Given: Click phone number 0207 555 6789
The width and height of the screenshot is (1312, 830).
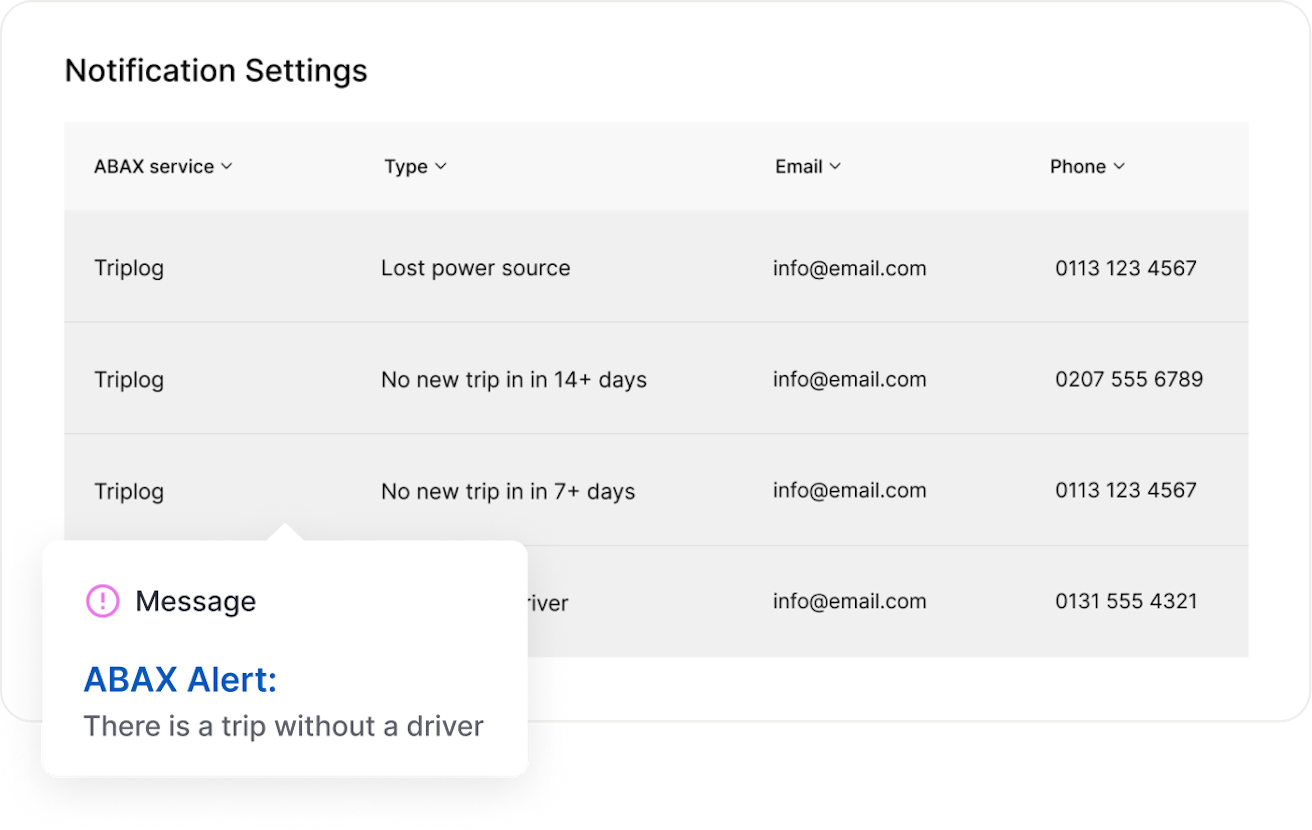Looking at the screenshot, I should click(1129, 379).
